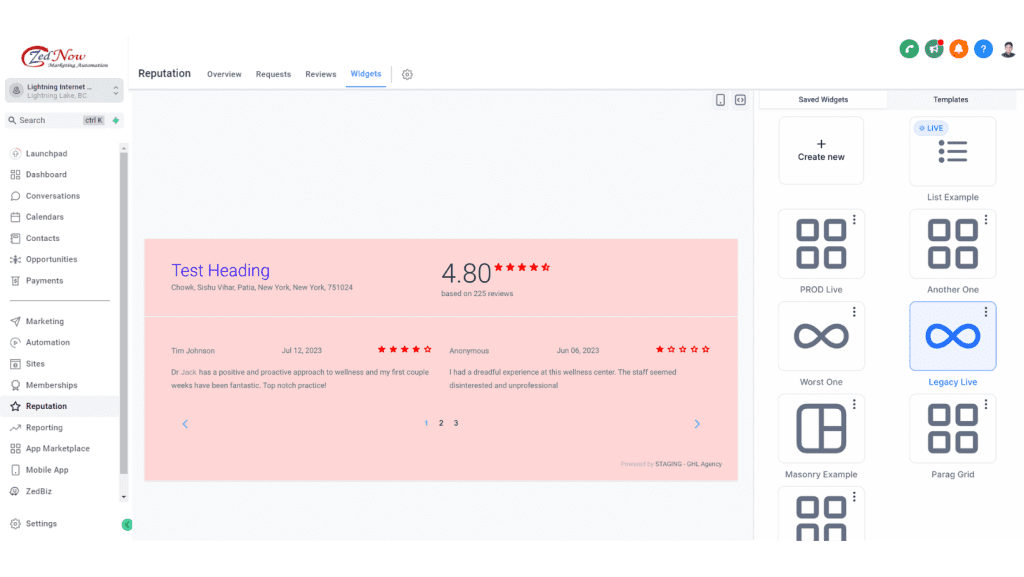Viewport: 1024px width, 577px height.
Task: Select page 2 in the review pagination
Action: pos(441,423)
